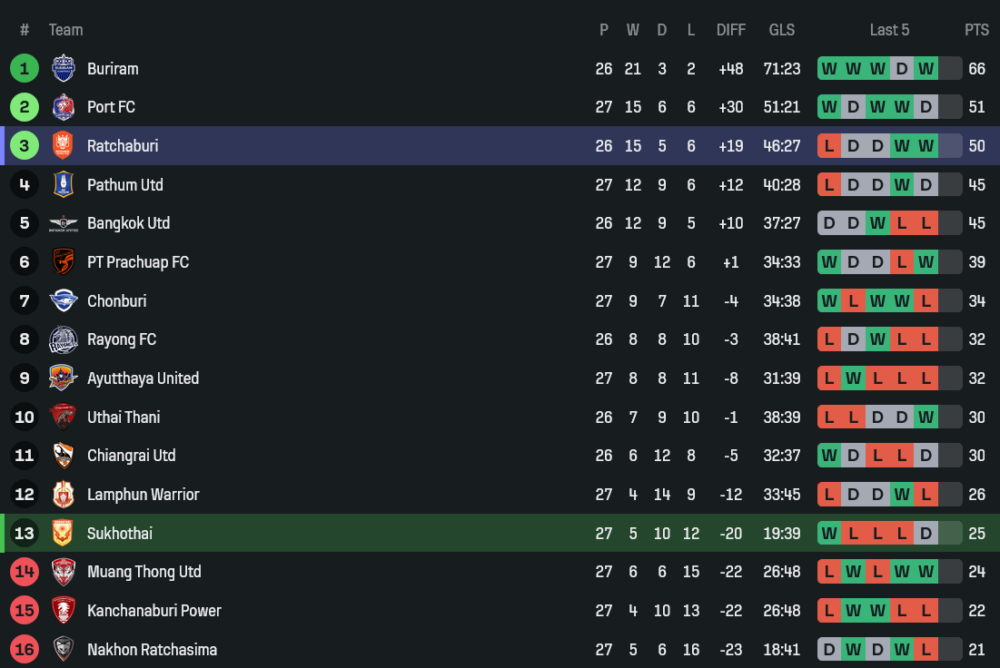
Task: Open the Ayutthaya United team page
Action: tap(142, 378)
